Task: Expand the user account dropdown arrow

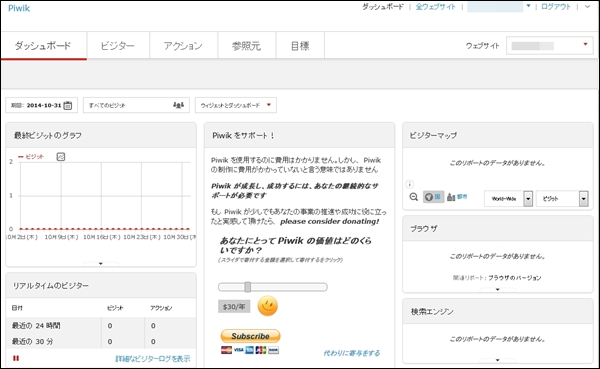Action: 528,6
